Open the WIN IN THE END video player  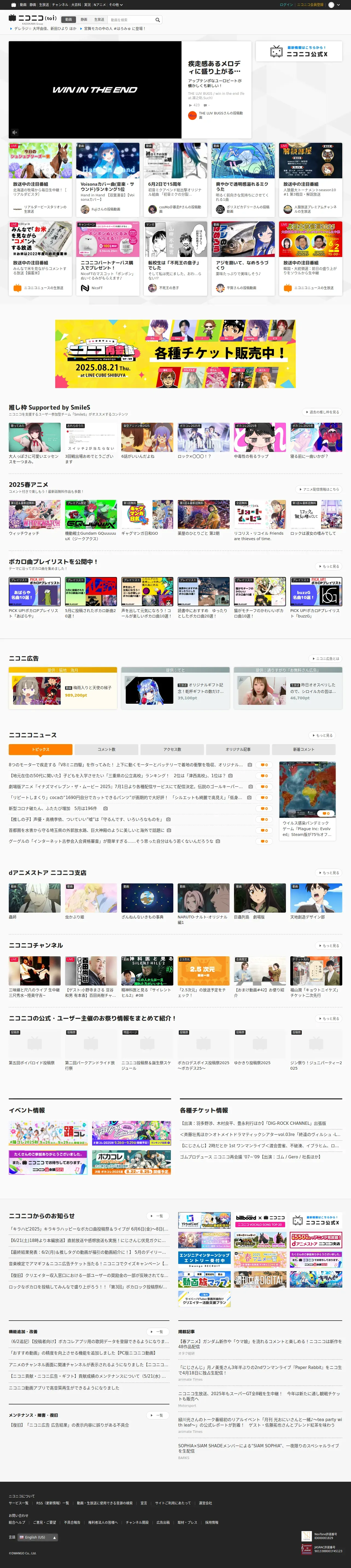[x=95, y=90]
